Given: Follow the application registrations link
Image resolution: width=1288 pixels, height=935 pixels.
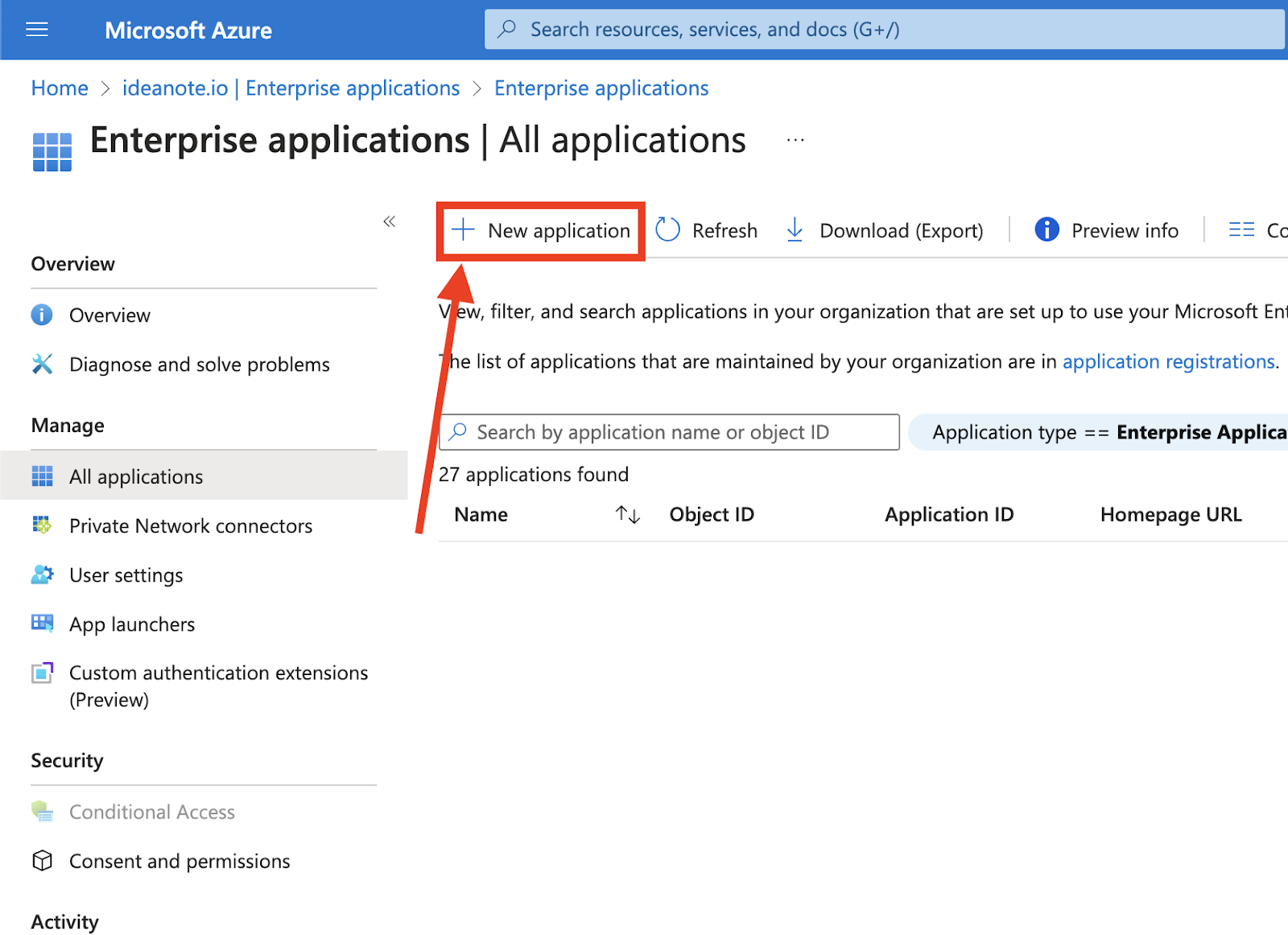Looking at the screenshot, I should (1169, 361).
